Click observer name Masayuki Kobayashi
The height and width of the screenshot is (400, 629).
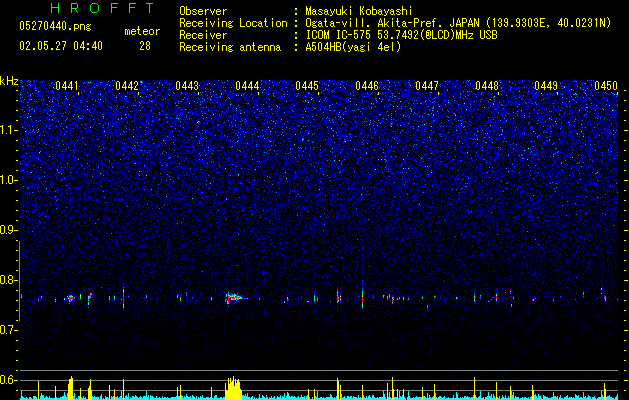pos(359,11)
